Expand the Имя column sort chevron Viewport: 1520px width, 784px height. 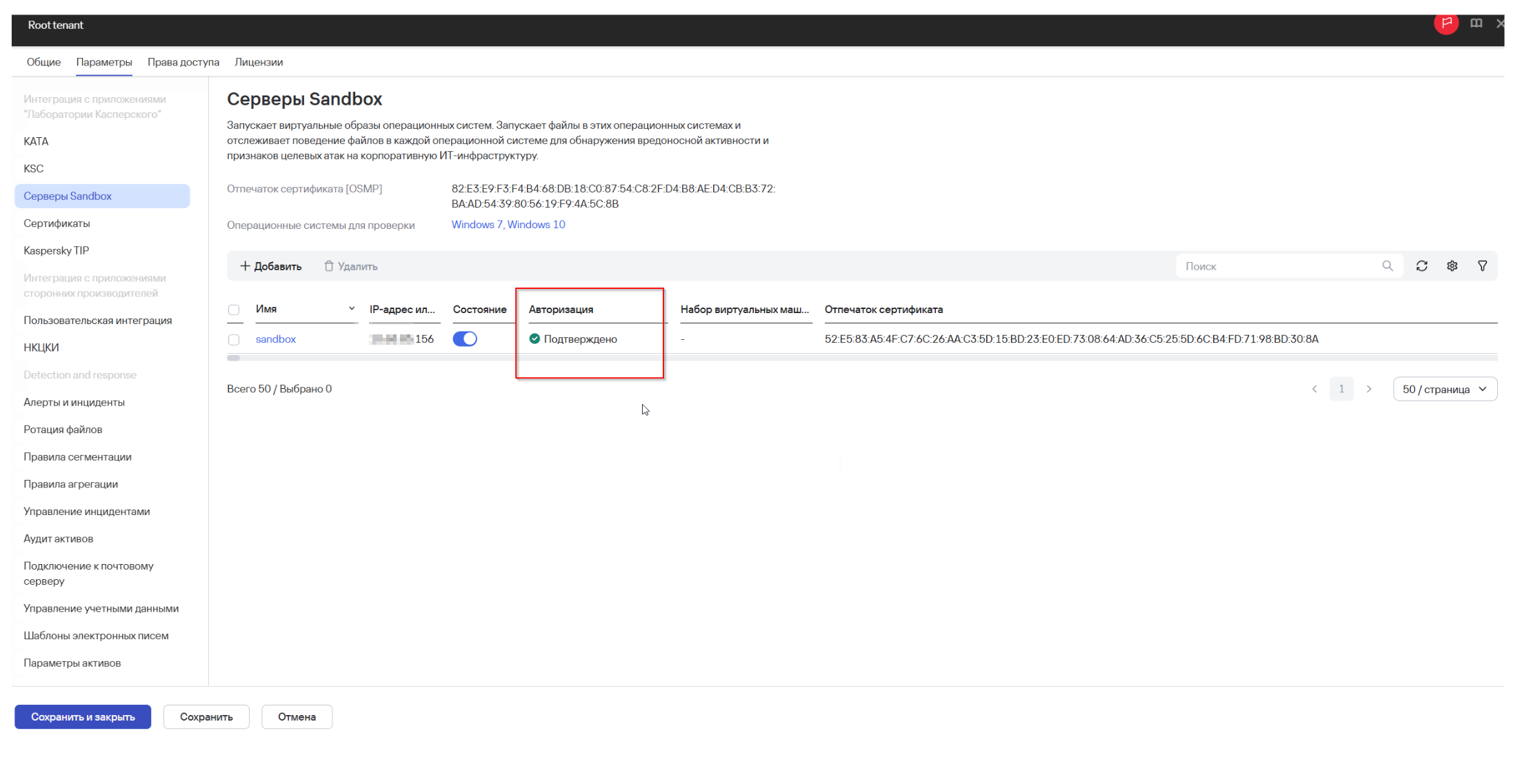[x=352, y=309]
